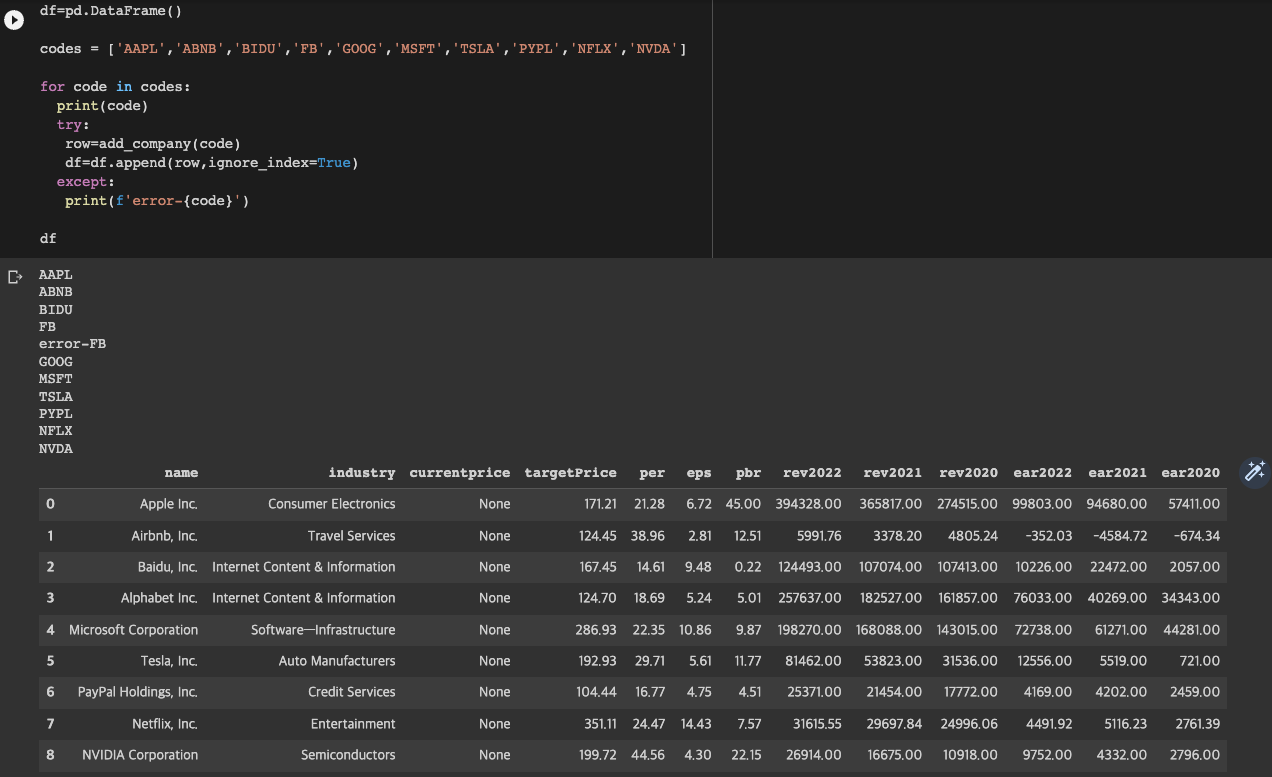The height and width of the screenshot is (777, 1272).
Task: Click the 'PayPal Holdings, Inc.' name cell
Action: (x=138, y=692)
